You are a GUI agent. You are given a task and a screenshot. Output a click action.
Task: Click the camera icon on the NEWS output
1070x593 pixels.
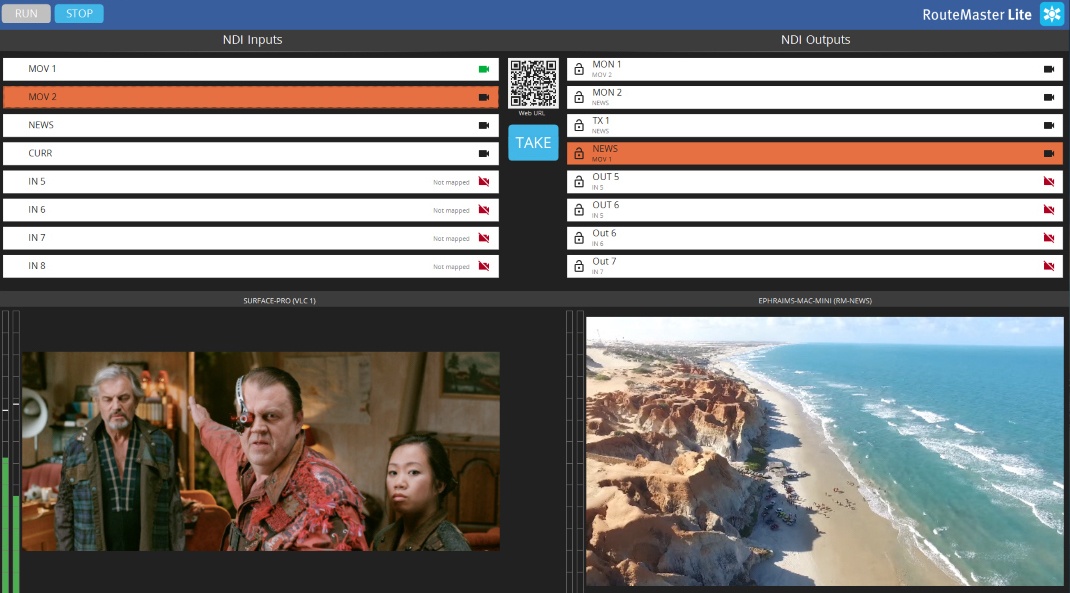pyautogui.click(x=1049, y=154)
